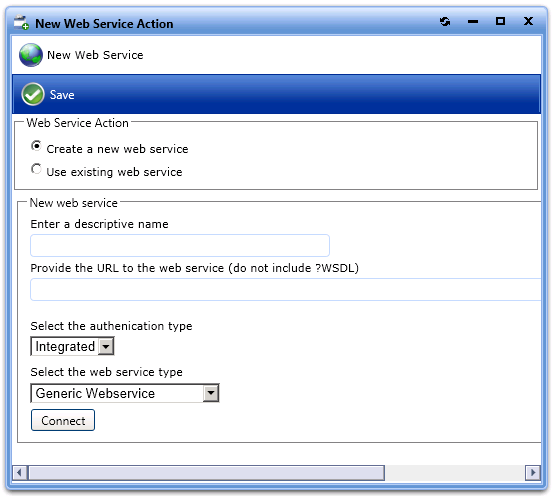Click the New Web Service header text
The width and height of the screenshot is (553, 496).
[x=95, y=55]
